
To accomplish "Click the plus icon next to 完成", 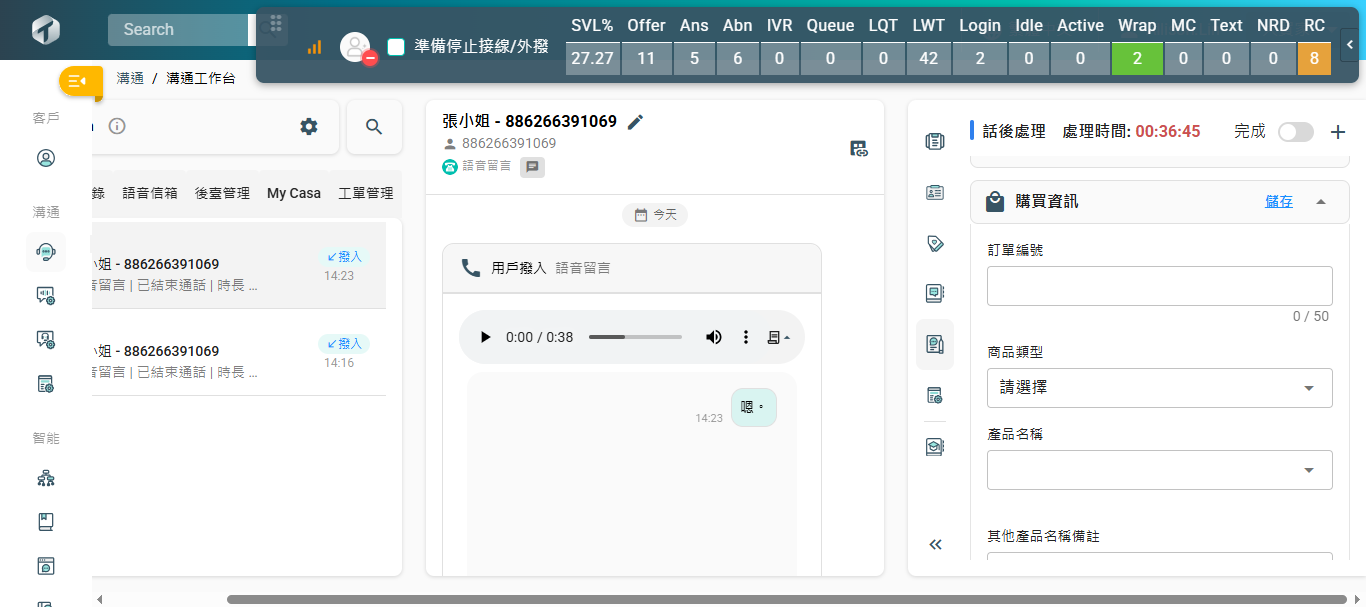I will point(1338,132).
